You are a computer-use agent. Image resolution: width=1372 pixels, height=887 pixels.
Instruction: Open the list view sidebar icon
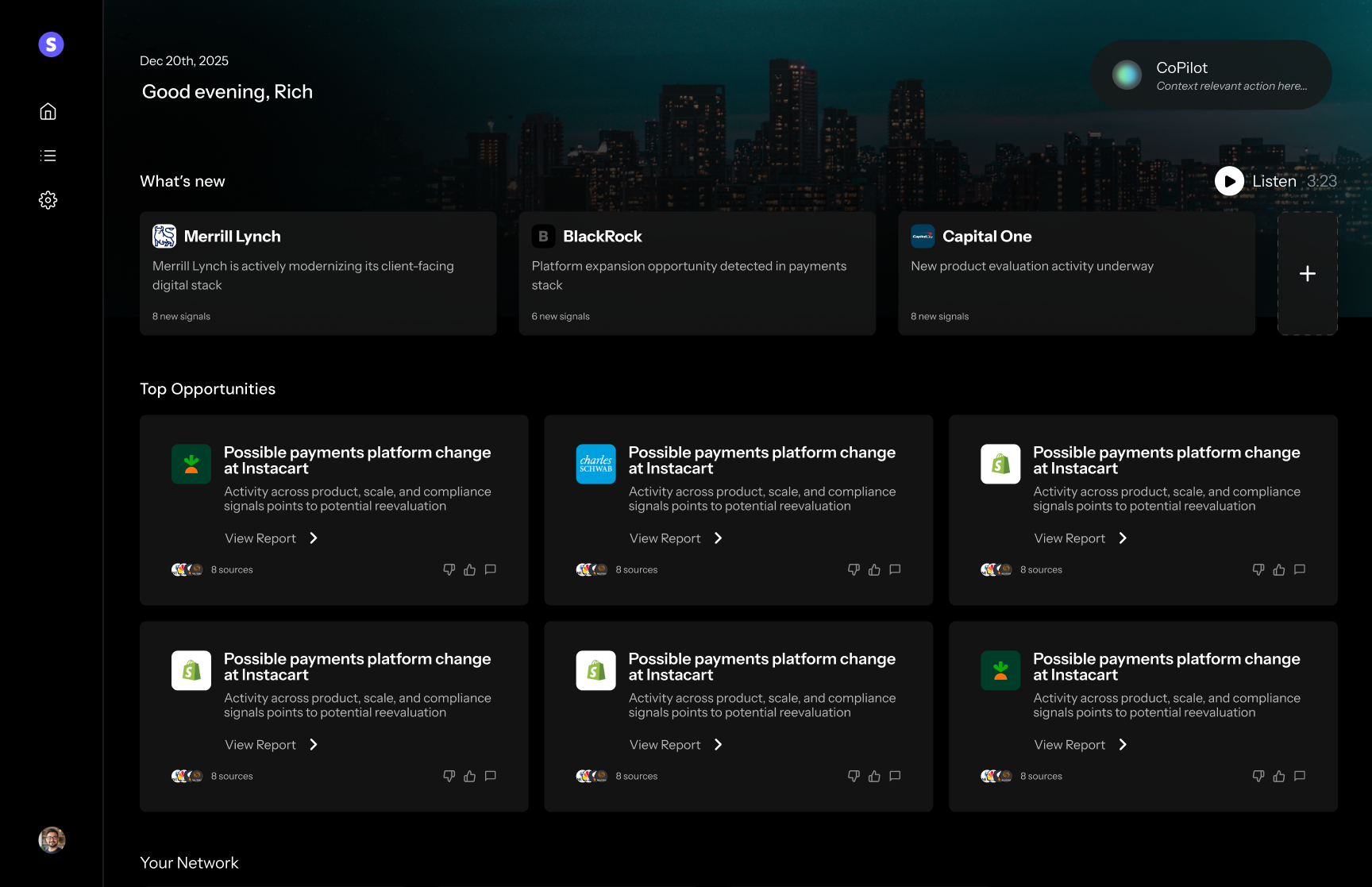click(x=48, y=156)
